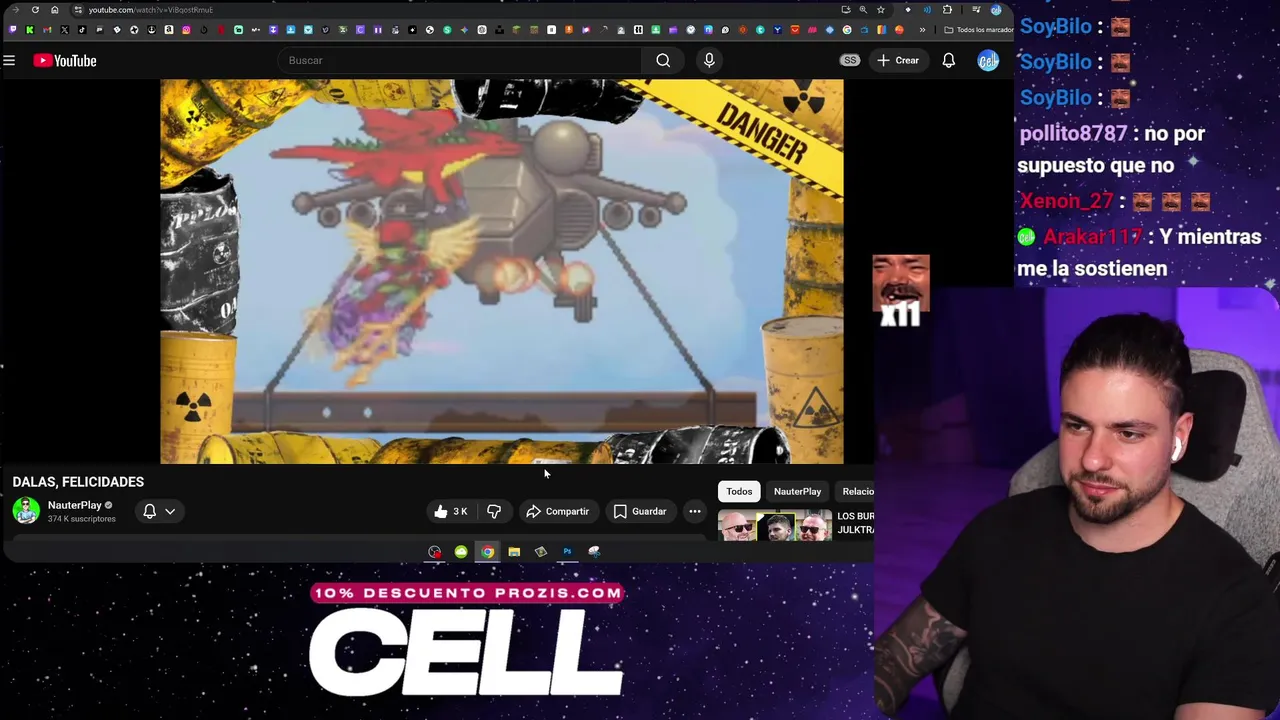The image size is (1280, 720).
Task: Open the YouTube hamburger guide menu
Action: (9, 61)
